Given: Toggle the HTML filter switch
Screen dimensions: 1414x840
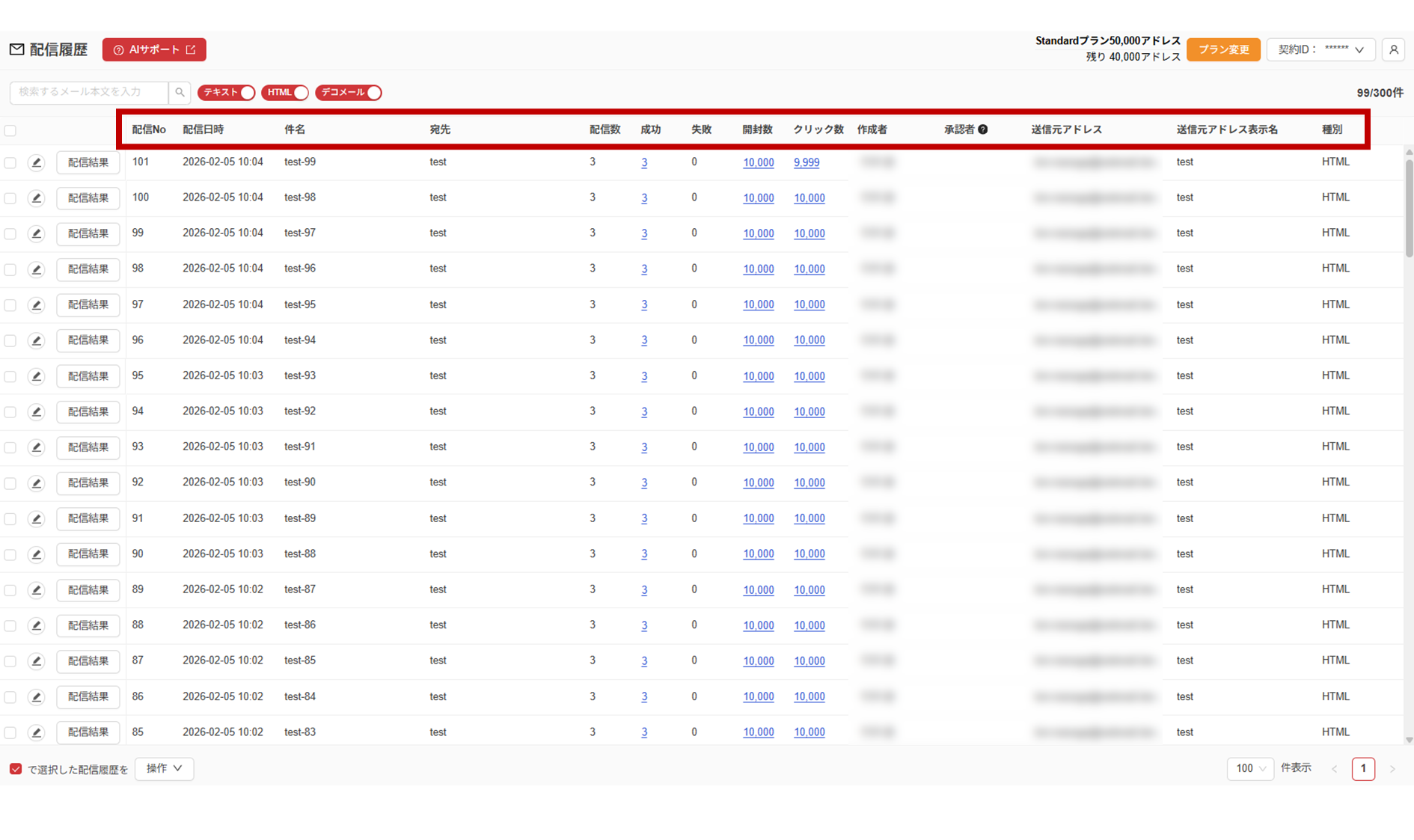Looking at the screenshot, I should point(284,93).
